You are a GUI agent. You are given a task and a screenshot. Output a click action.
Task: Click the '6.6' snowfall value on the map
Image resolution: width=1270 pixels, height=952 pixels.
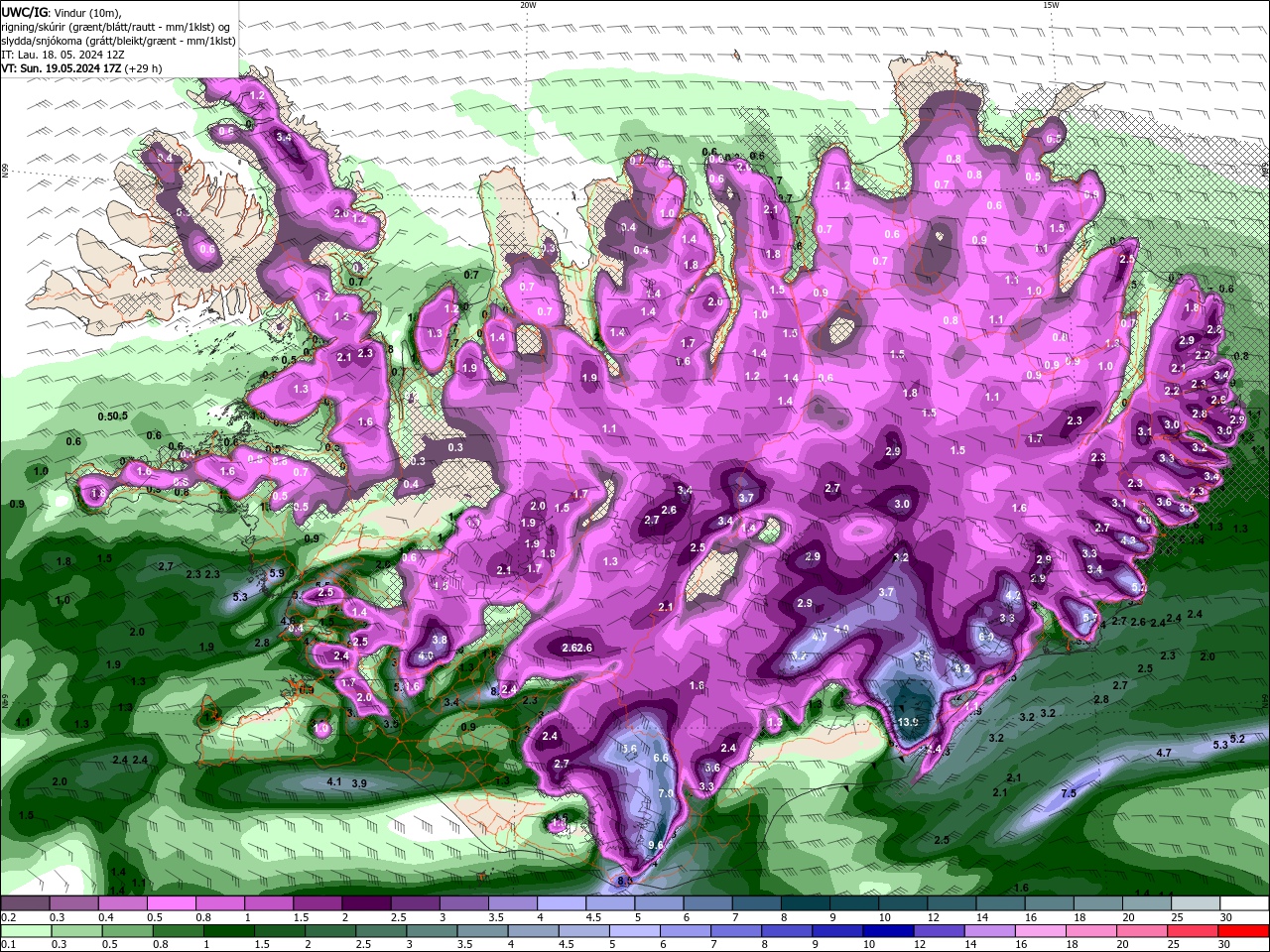pos(663,758)
